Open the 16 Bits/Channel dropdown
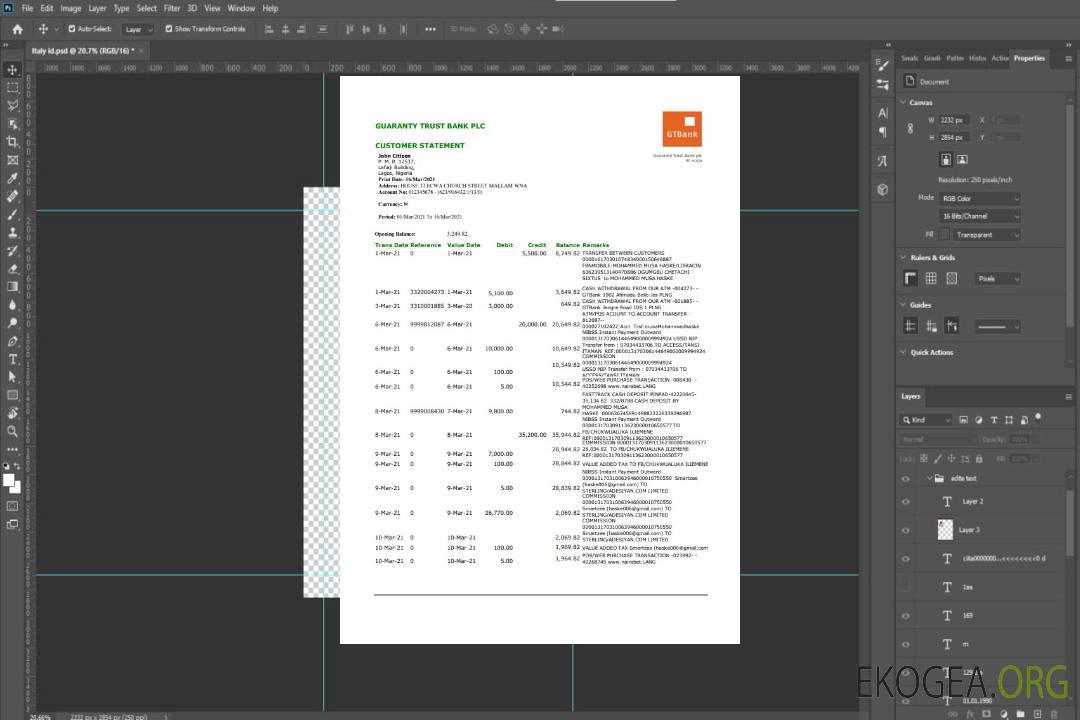Viewport: 1080px width, 720px height. point(980,216)
